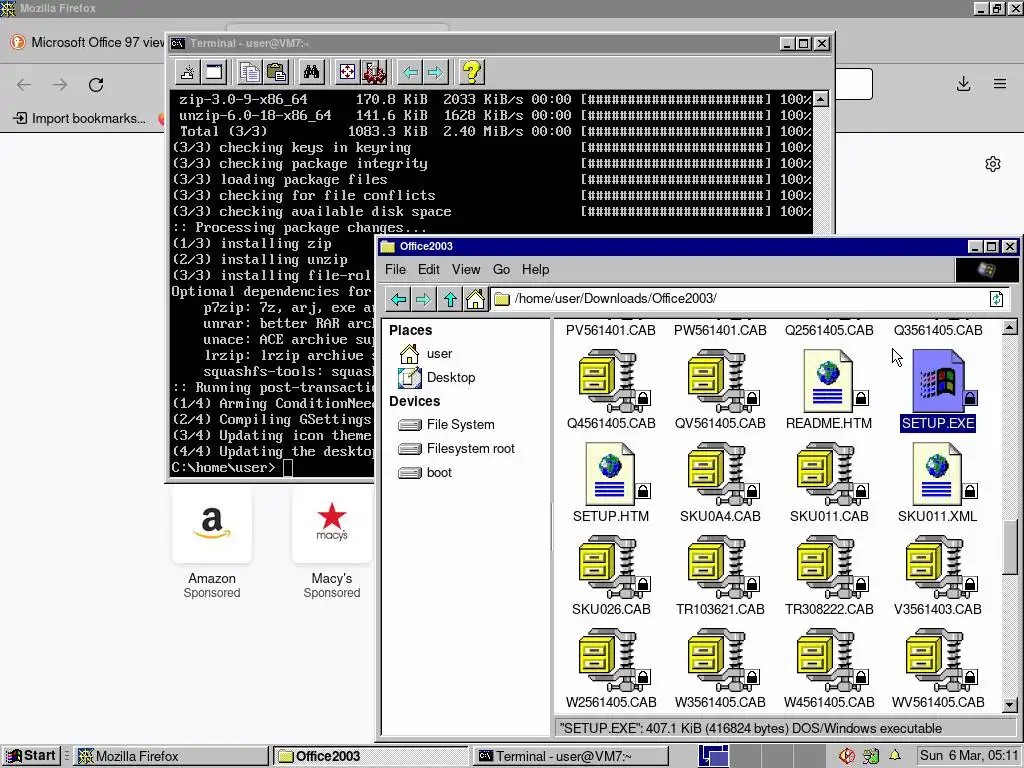1024x768 pixels.
Task: Open the View menu in Office2003 window
Action: 466,270
